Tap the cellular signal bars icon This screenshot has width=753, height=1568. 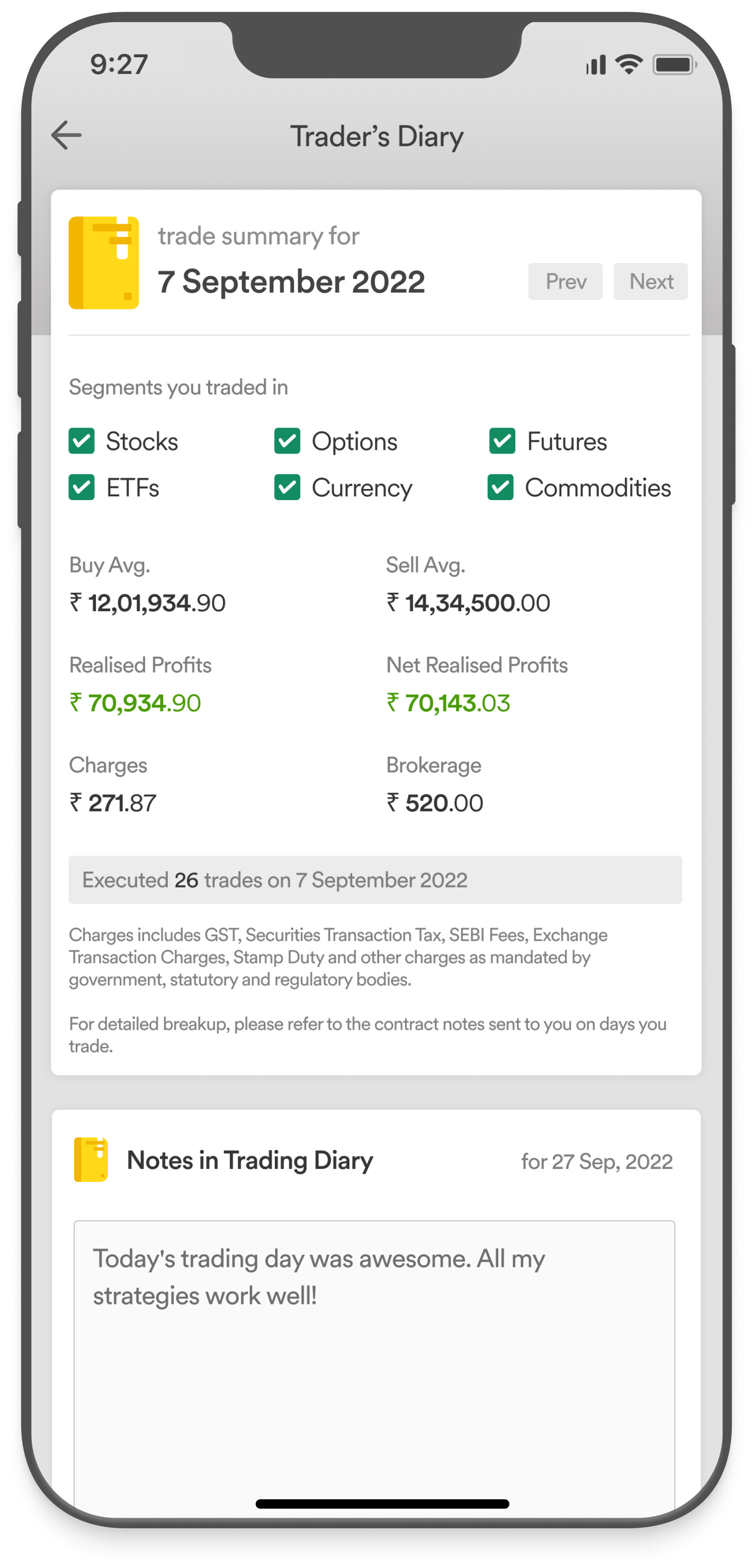[596, 65]
